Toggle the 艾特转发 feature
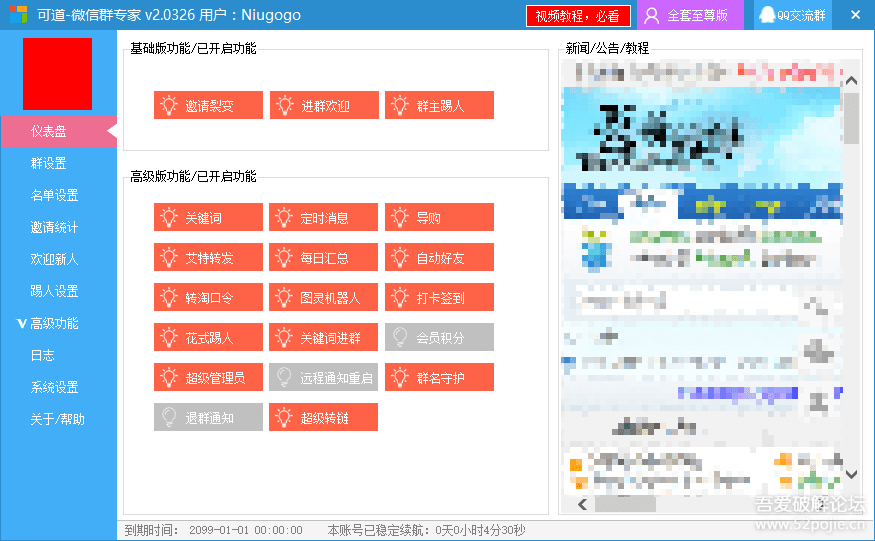Viewport: 875px width, 541px height. coord(208,257)
